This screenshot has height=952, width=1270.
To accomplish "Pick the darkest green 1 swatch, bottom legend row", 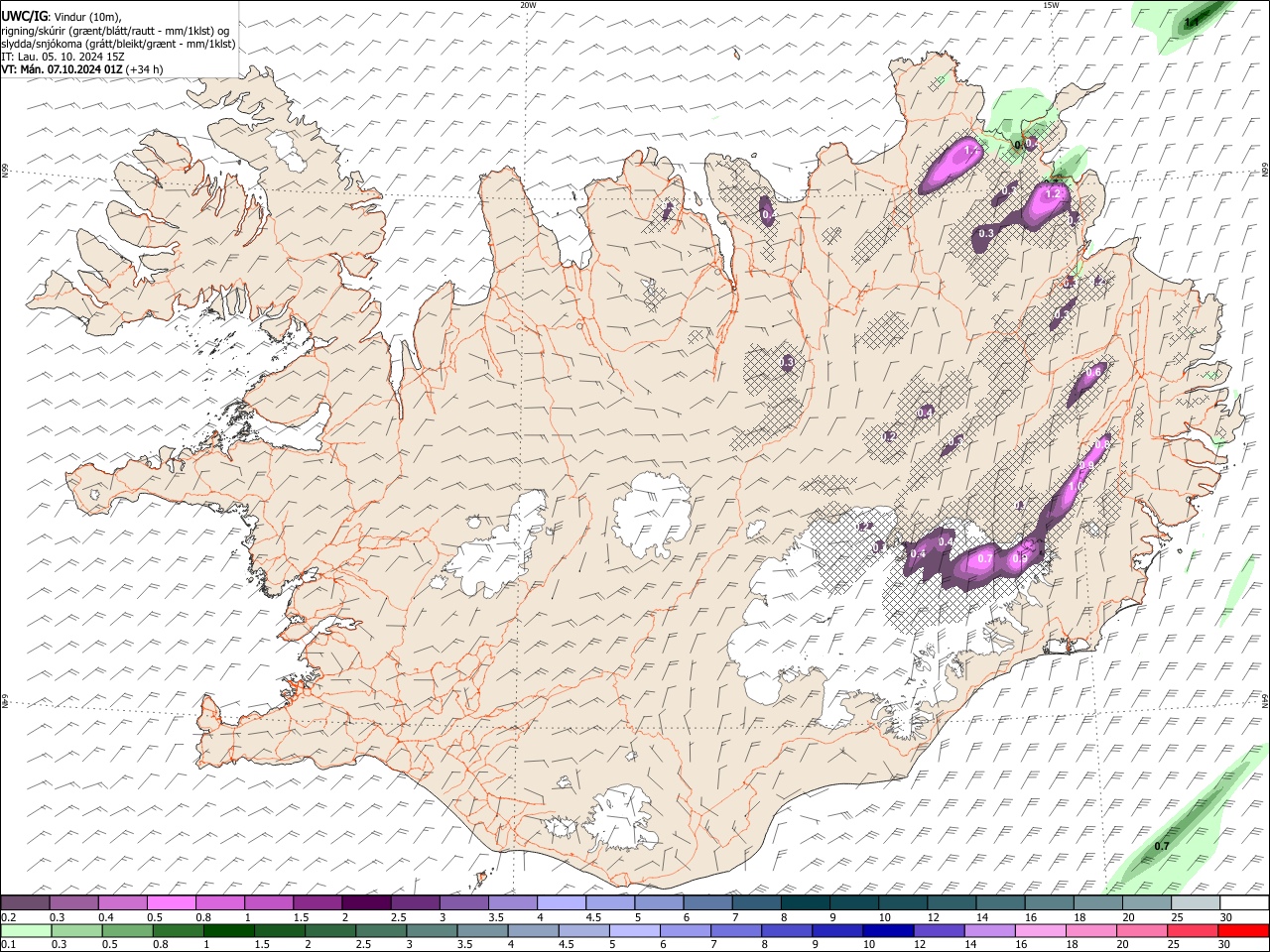I will point(228,931).
